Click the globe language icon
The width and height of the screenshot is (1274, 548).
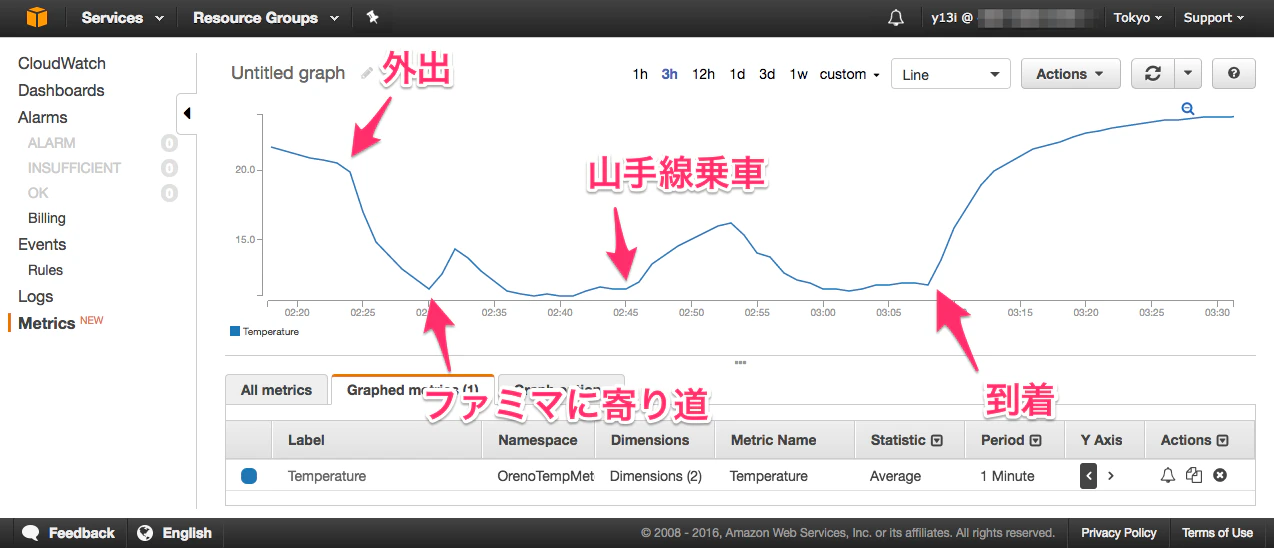(146, 533)
